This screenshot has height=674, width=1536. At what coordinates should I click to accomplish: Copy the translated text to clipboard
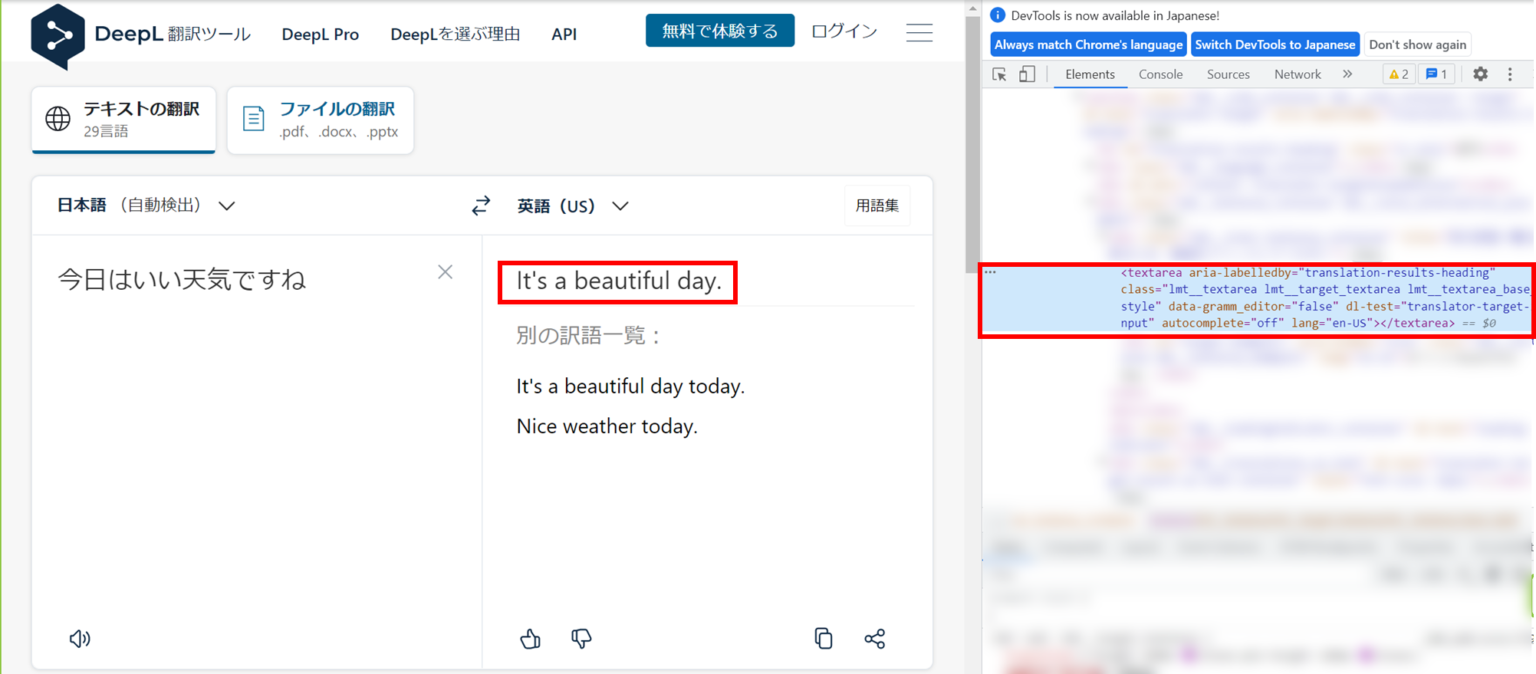coord(823,638)
